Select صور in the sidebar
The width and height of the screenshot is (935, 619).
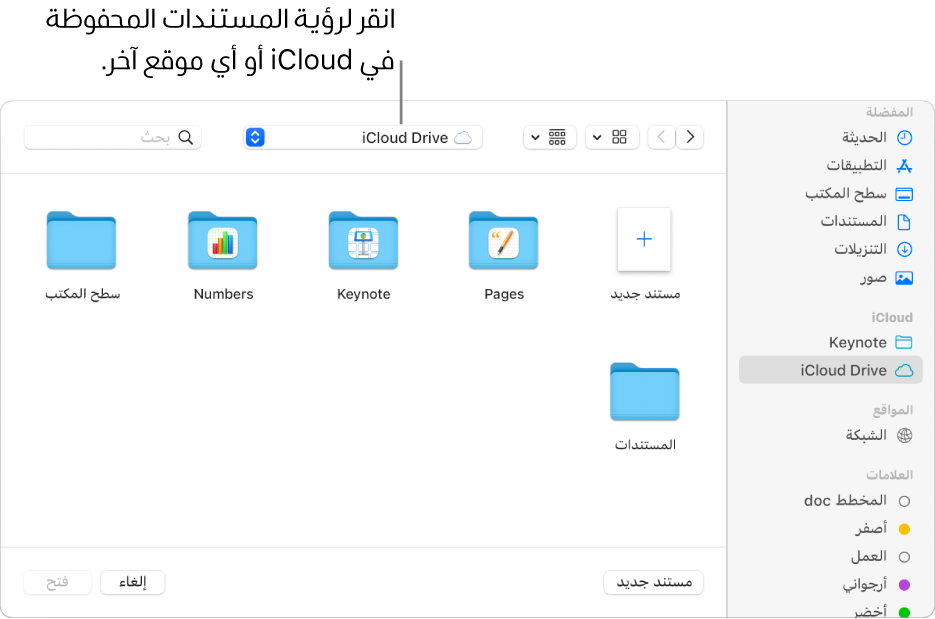point(831,277)
